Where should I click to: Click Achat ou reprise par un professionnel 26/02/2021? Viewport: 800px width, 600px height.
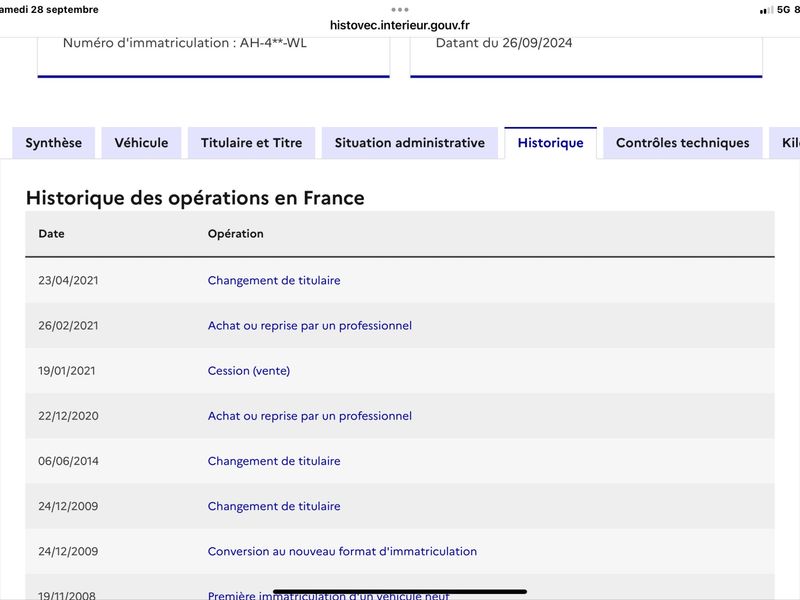(x=310, y=326)
